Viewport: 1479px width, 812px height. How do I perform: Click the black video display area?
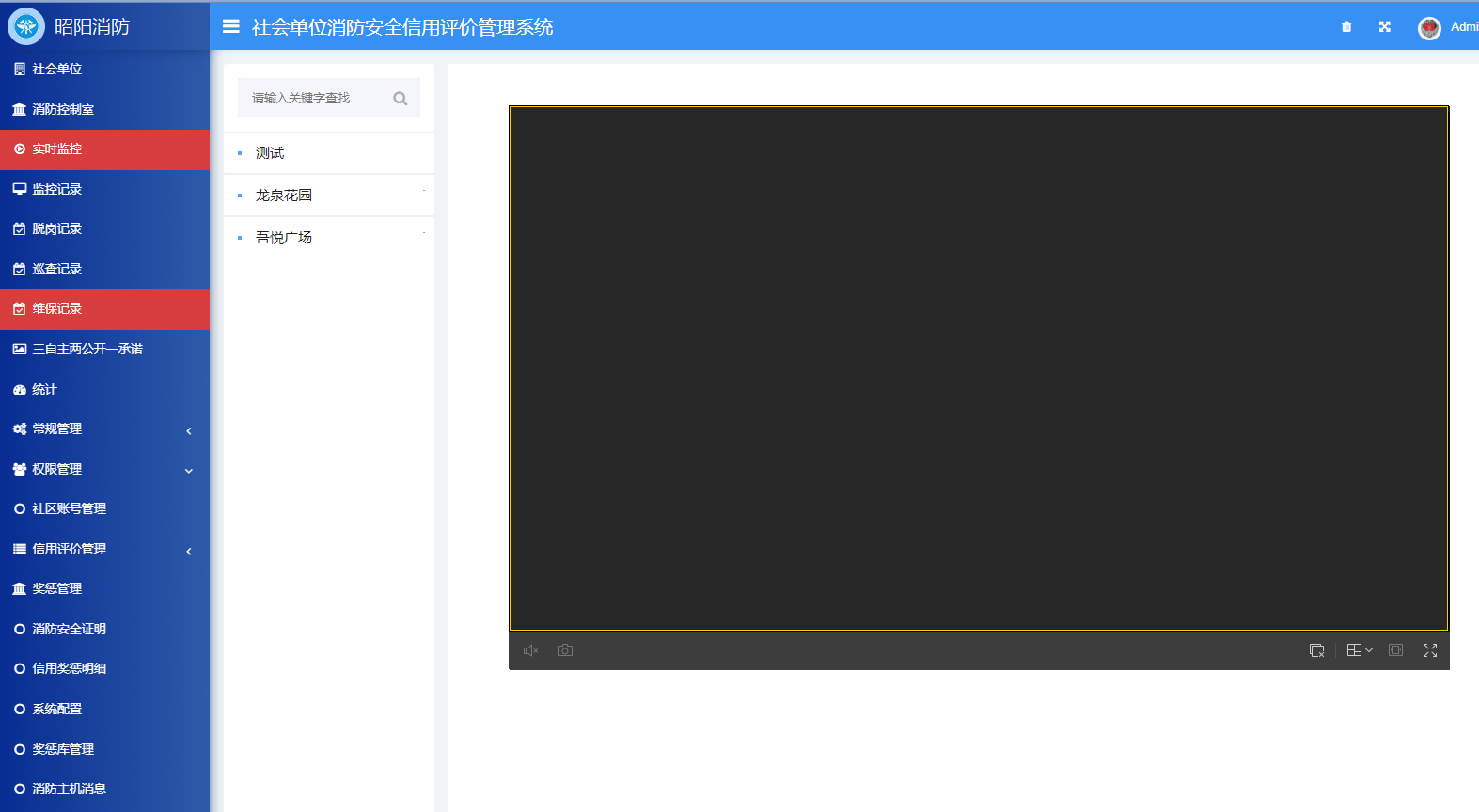point(979,367)
